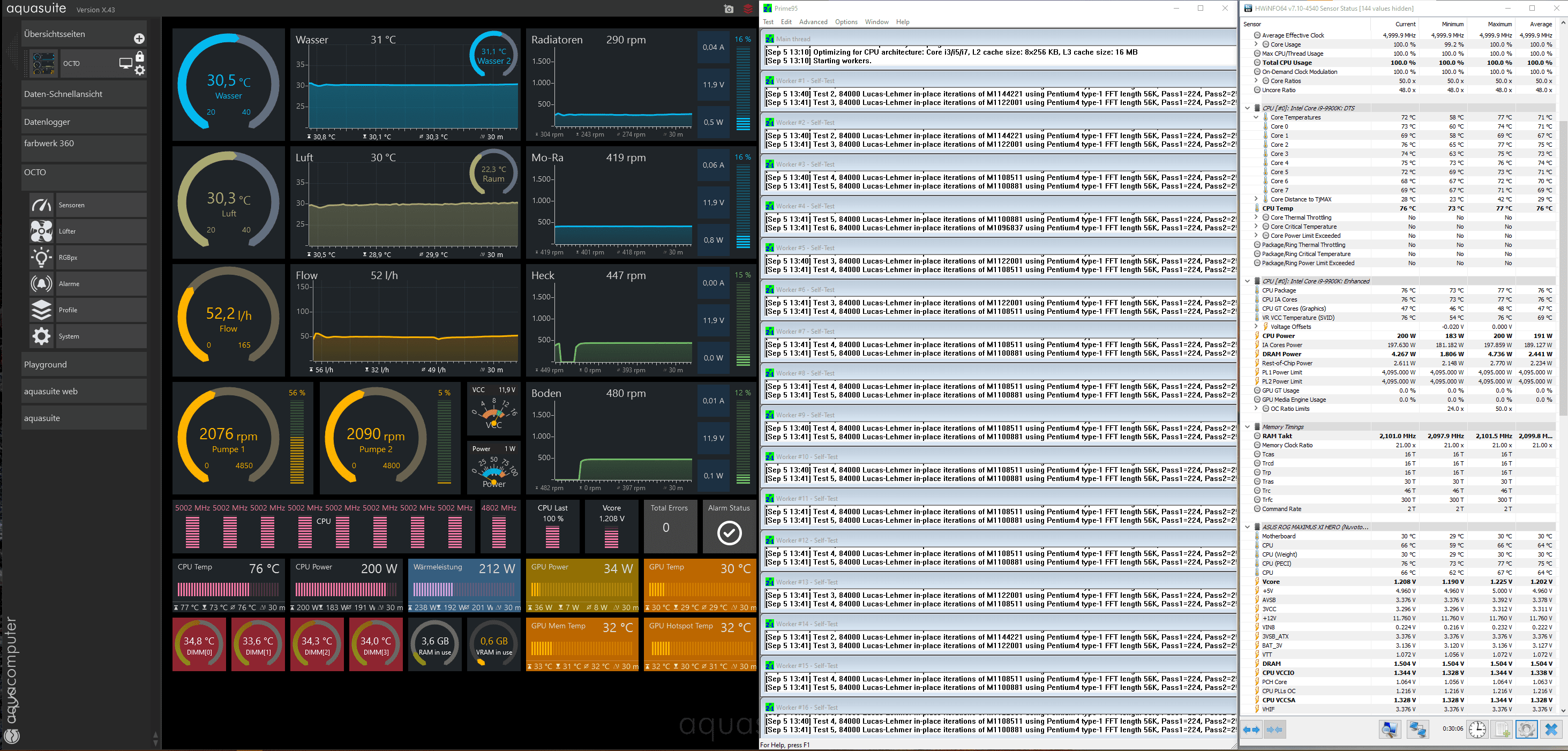Screen dimensions: 1568x751
Task: Open Prime95 Options menu
Action: 845,22
